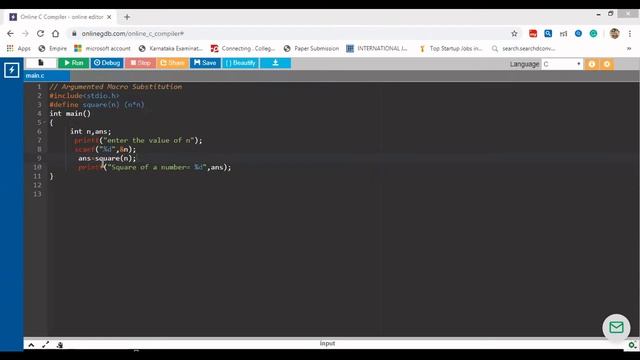
Task: Click the OnlineGDB lightning logo icon
Action: 11,70
